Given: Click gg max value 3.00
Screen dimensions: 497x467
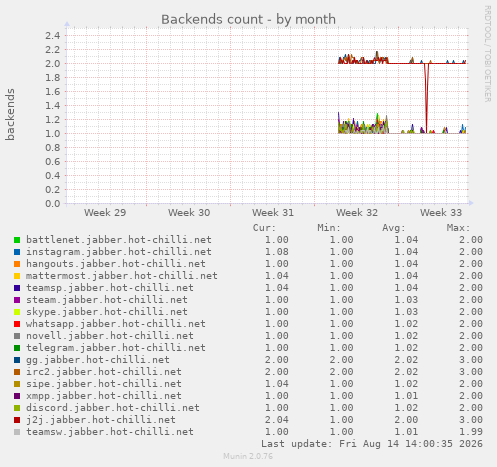Looking at the screenshot, I should 471,360.
